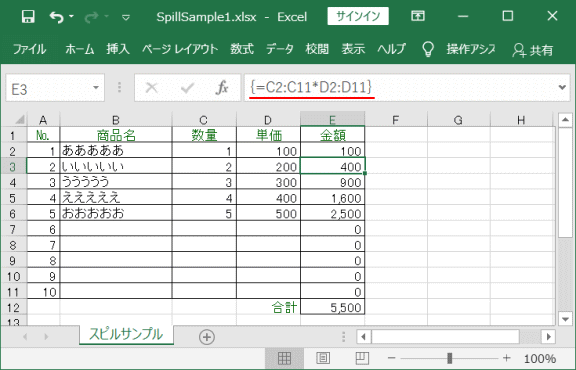The width and height of the screenshot is (576, 370).
Task: Switch to the 表示 tab
Action: point(353,49)
